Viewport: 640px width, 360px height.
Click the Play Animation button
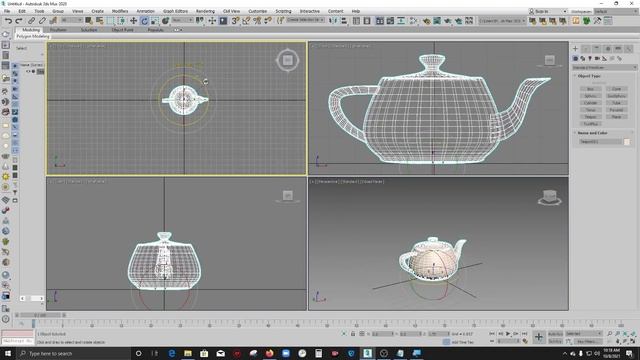pyautogui.click(x=508, y=334)
